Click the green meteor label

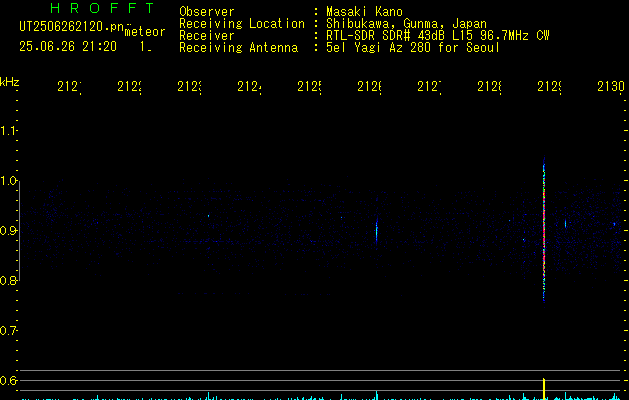click(145, 32)
